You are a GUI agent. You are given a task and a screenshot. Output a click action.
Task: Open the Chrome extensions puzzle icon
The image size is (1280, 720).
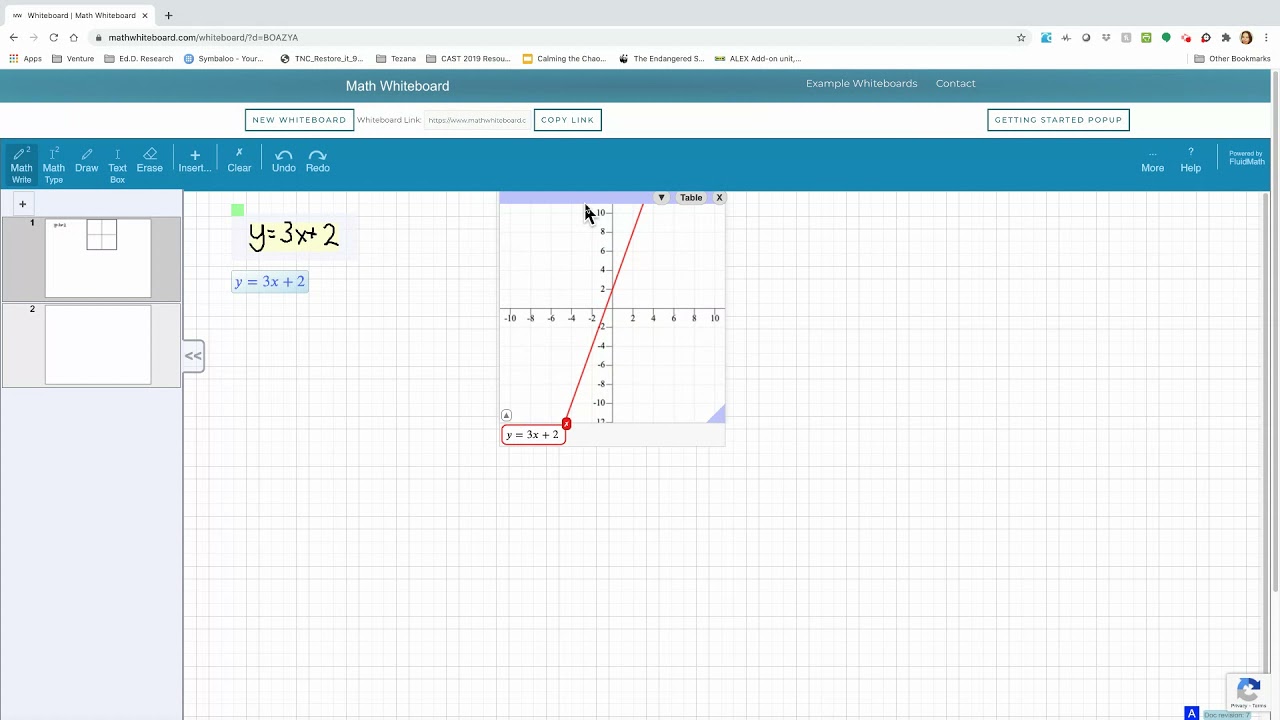1226,37
